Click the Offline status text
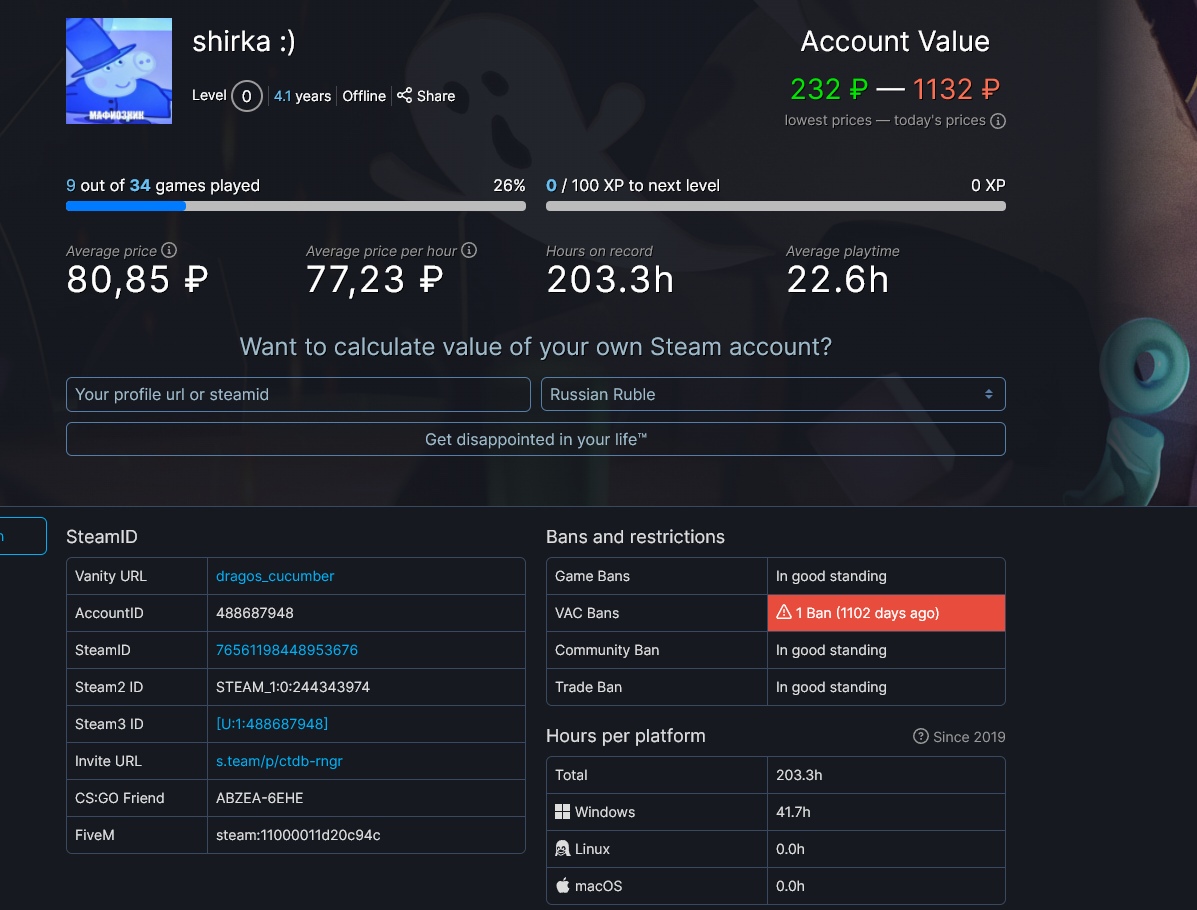Screen dimensions: 1197x910 click(364, 95)
